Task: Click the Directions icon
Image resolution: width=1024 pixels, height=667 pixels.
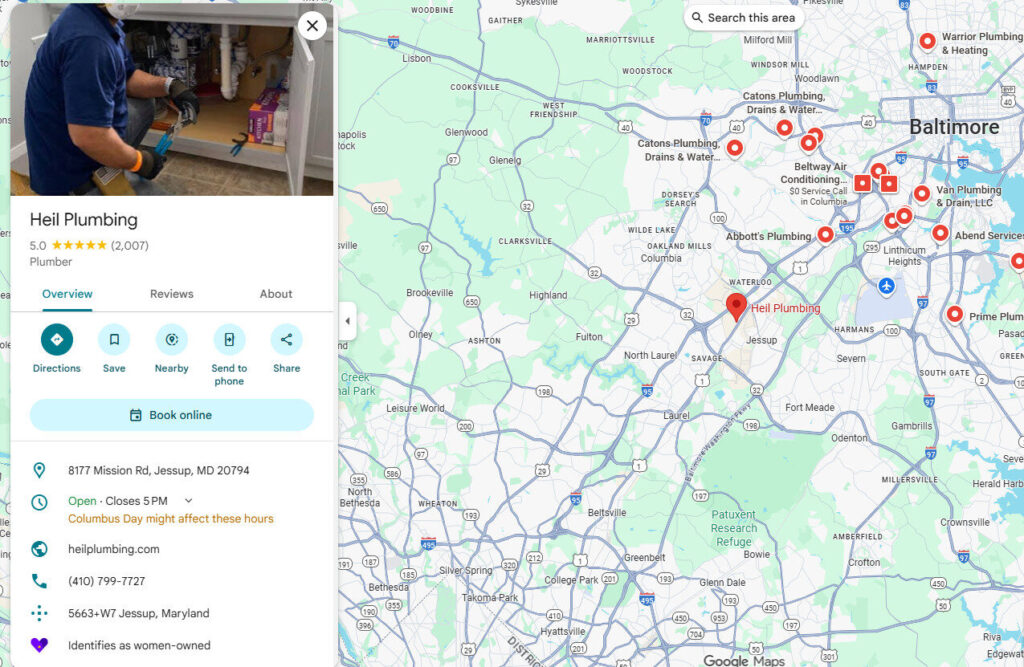Action: click(x=57, y=340)
